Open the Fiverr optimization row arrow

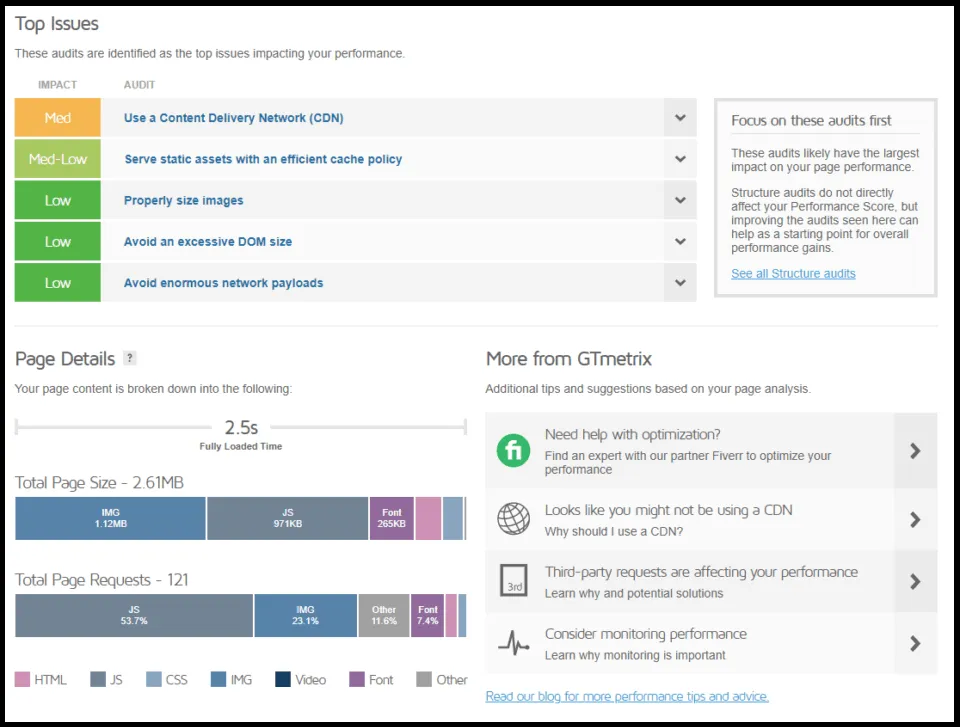[915, 451]
